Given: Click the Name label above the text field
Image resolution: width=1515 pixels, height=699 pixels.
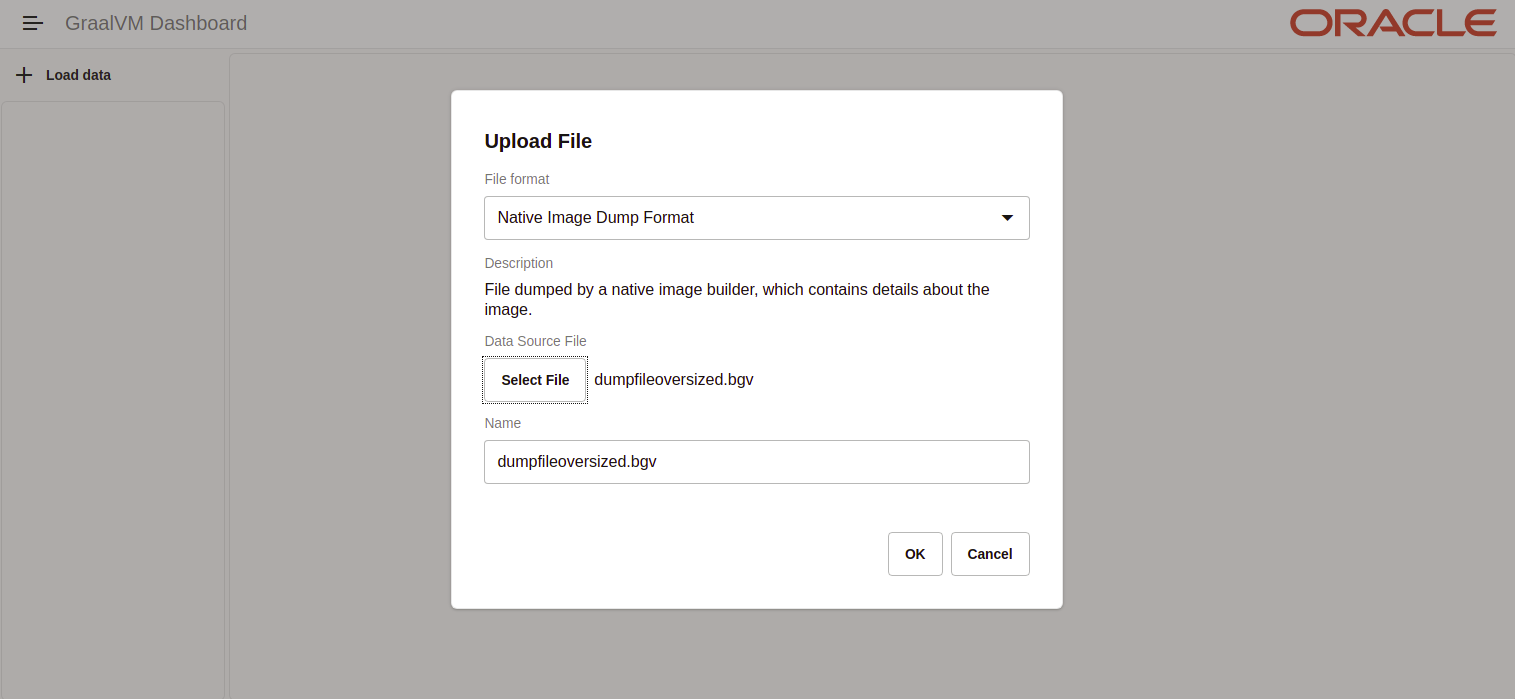Looking at the screenshot, I should [x=503, y=423].
